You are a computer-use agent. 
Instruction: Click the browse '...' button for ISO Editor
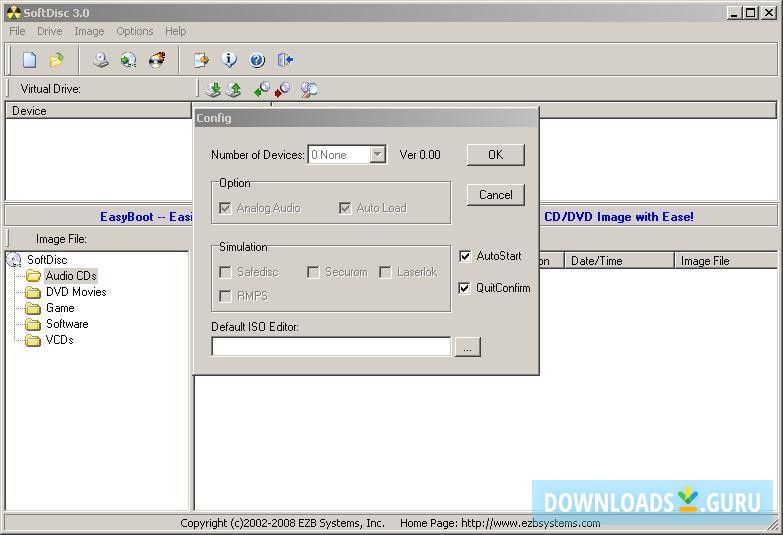click(x=467, y=347)
